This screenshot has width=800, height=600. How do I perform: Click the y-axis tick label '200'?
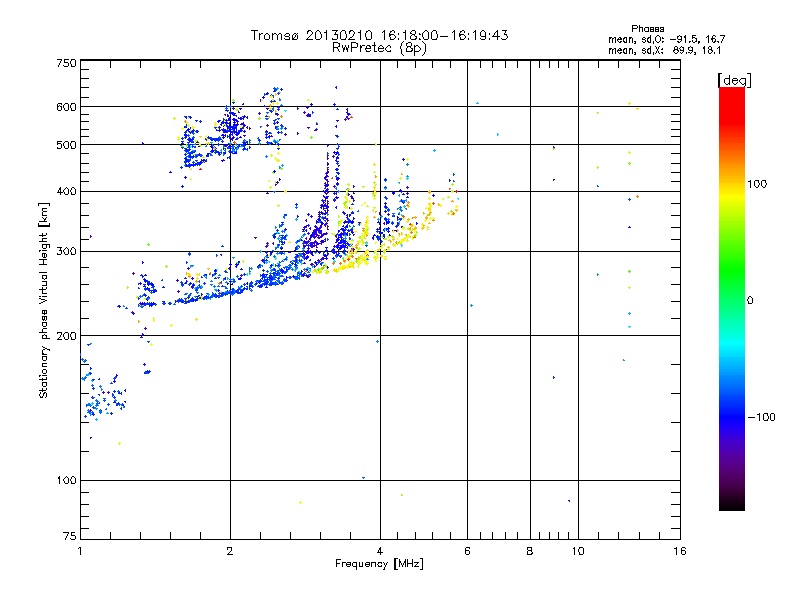[66, 336]
